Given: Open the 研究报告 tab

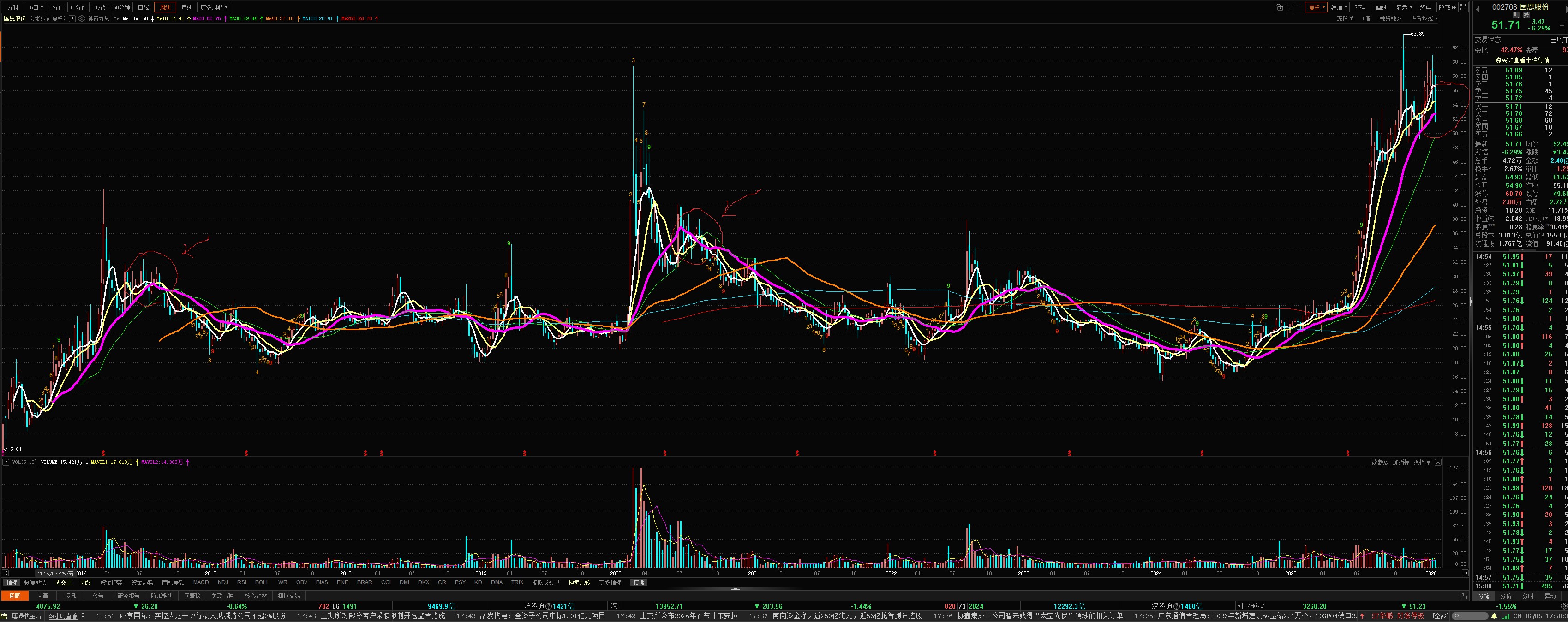Looking at the screenshot, I should pos(128,596).
